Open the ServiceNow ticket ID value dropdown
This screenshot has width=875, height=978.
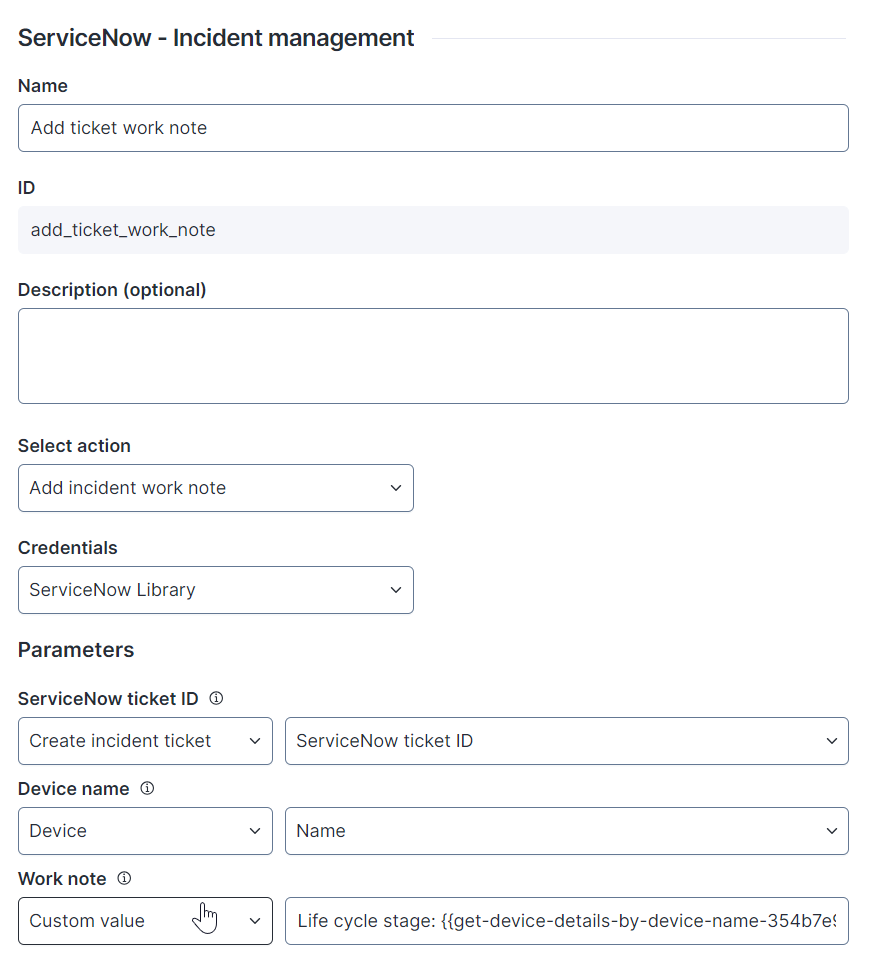(x=567, y=741)
